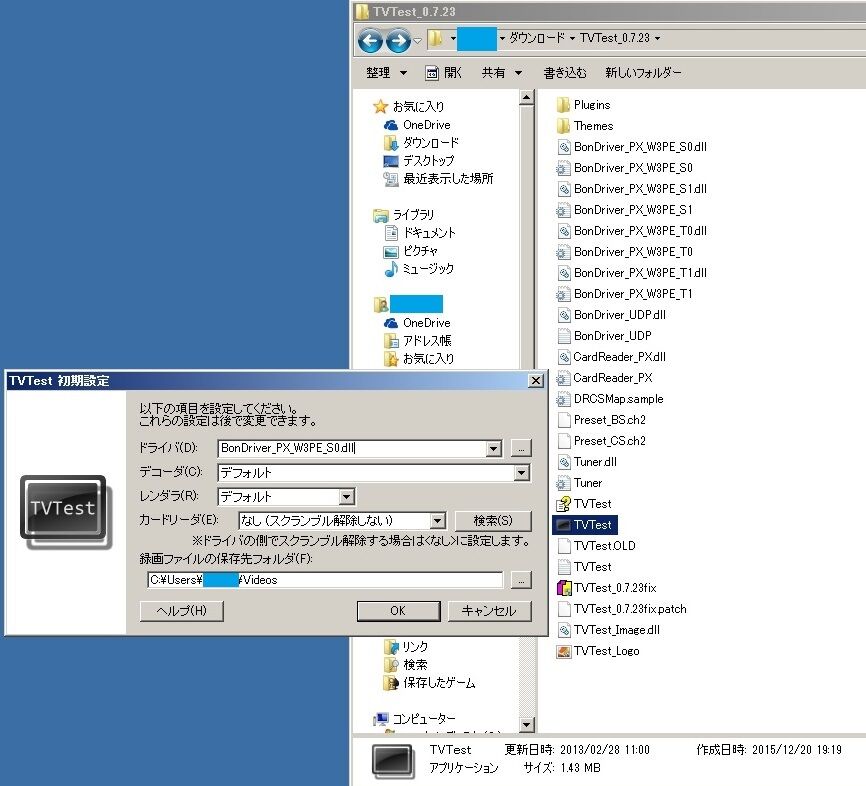The height and width of the screenshot is (786, 866).
Task: Select BonDriver_PX_W3PE_S0 settings file
Action: 625,167
